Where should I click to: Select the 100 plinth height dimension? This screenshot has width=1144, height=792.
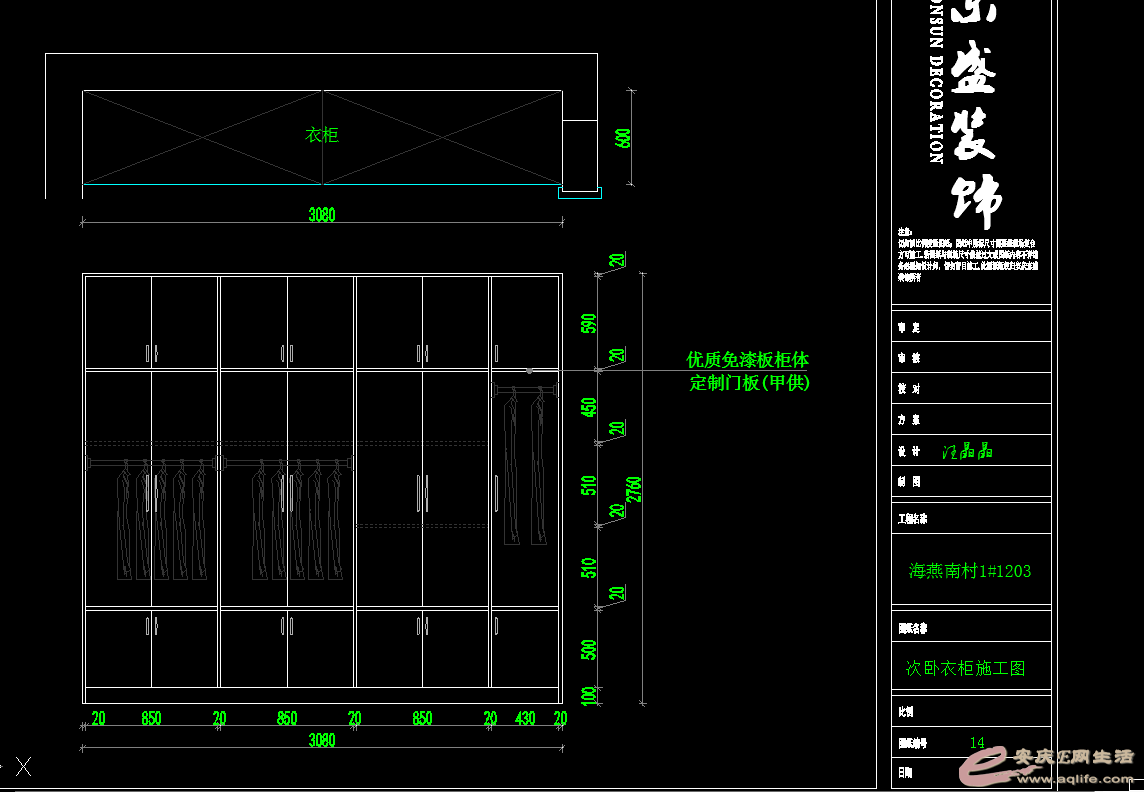click(589, 694)
